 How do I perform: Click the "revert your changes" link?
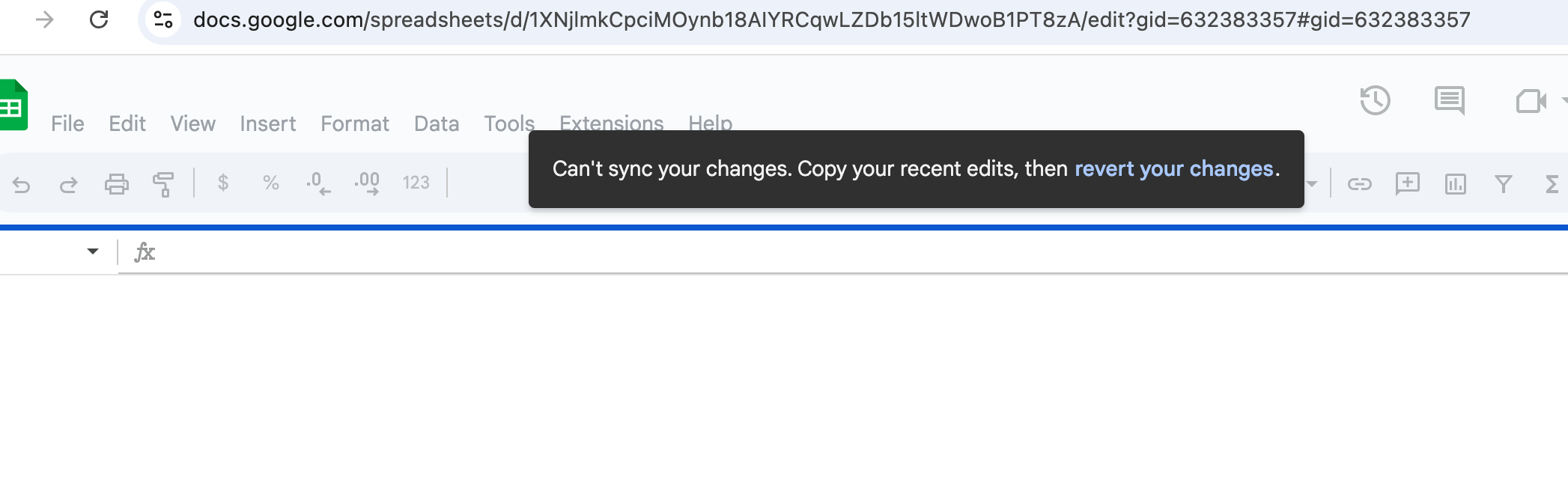pos(1173,169)
